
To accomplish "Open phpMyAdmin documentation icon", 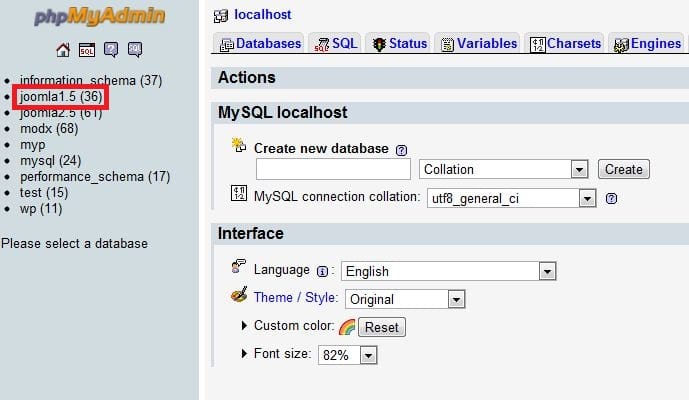I will 111,50.
